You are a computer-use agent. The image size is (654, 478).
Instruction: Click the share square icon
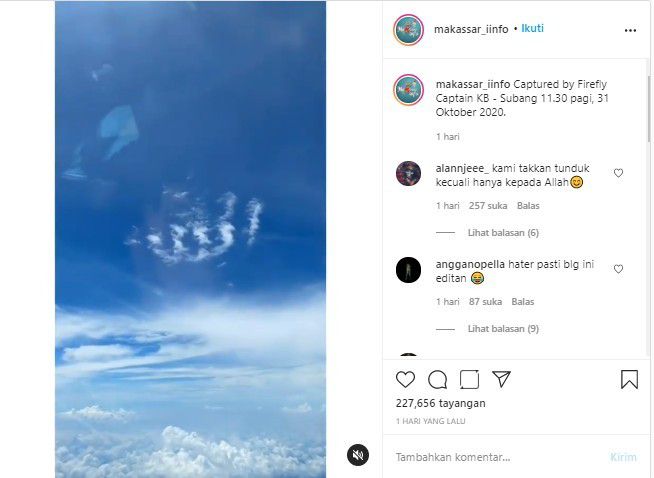469,379
